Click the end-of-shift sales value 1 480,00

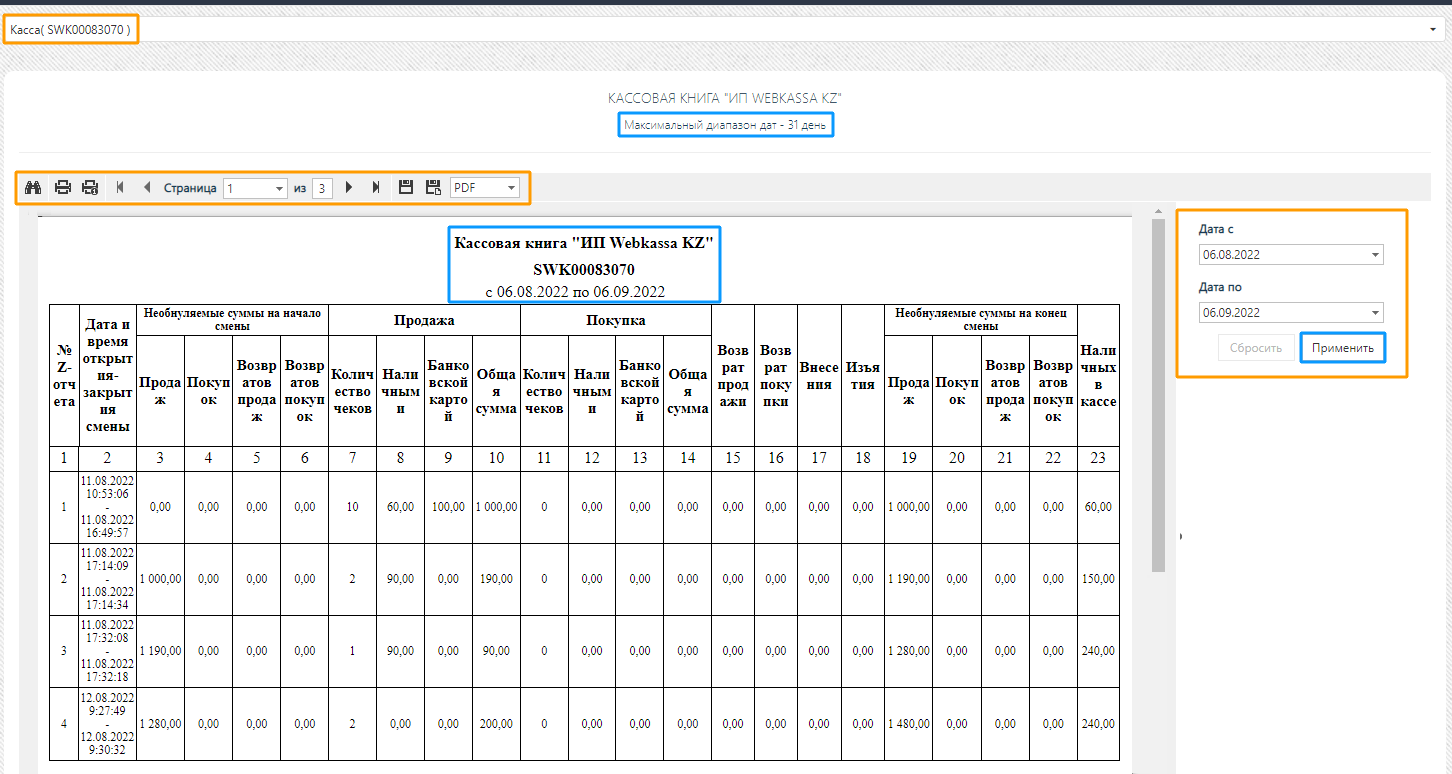pyautogui.click(x=909, y=723)
